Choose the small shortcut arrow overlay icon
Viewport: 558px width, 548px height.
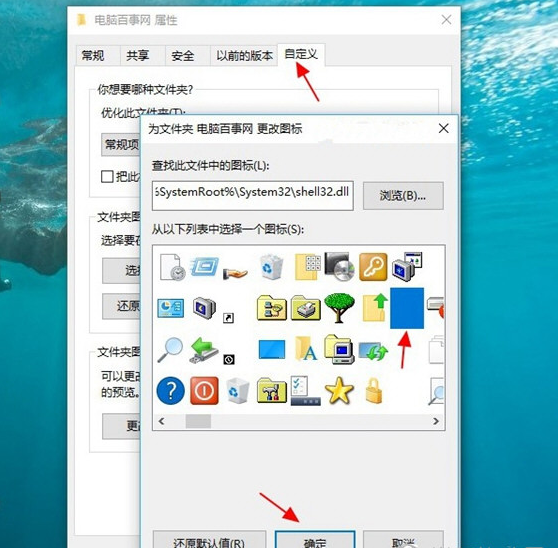click(x=228, y=318)
